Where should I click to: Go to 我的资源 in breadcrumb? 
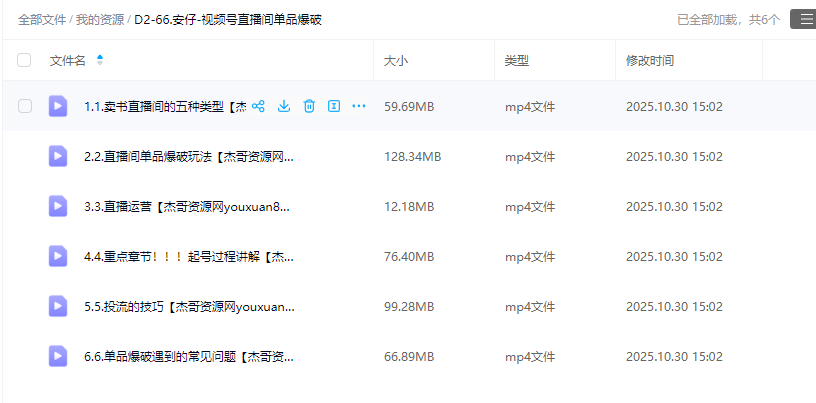tap(99, 19)
